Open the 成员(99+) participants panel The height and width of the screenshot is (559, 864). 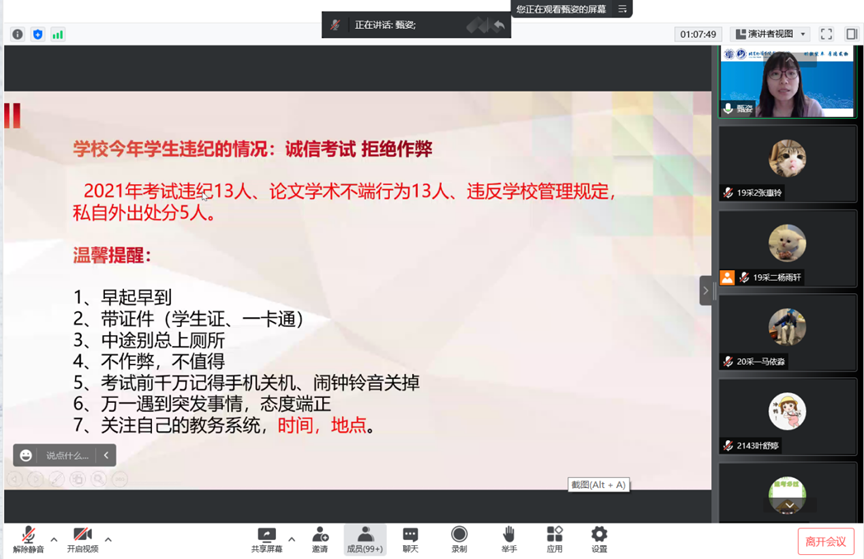(x=365, y=539)
